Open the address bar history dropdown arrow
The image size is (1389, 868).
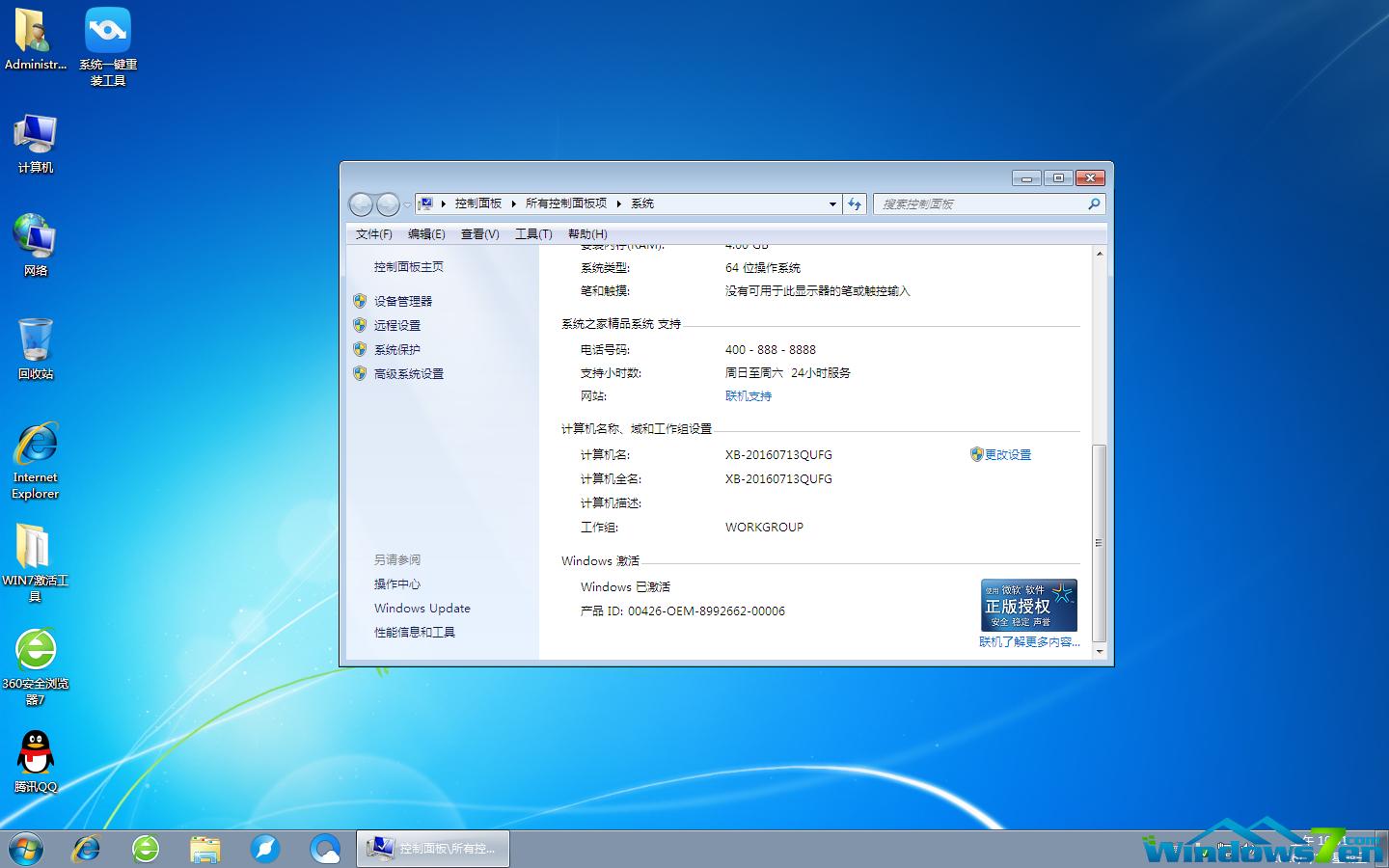point(831,203)
